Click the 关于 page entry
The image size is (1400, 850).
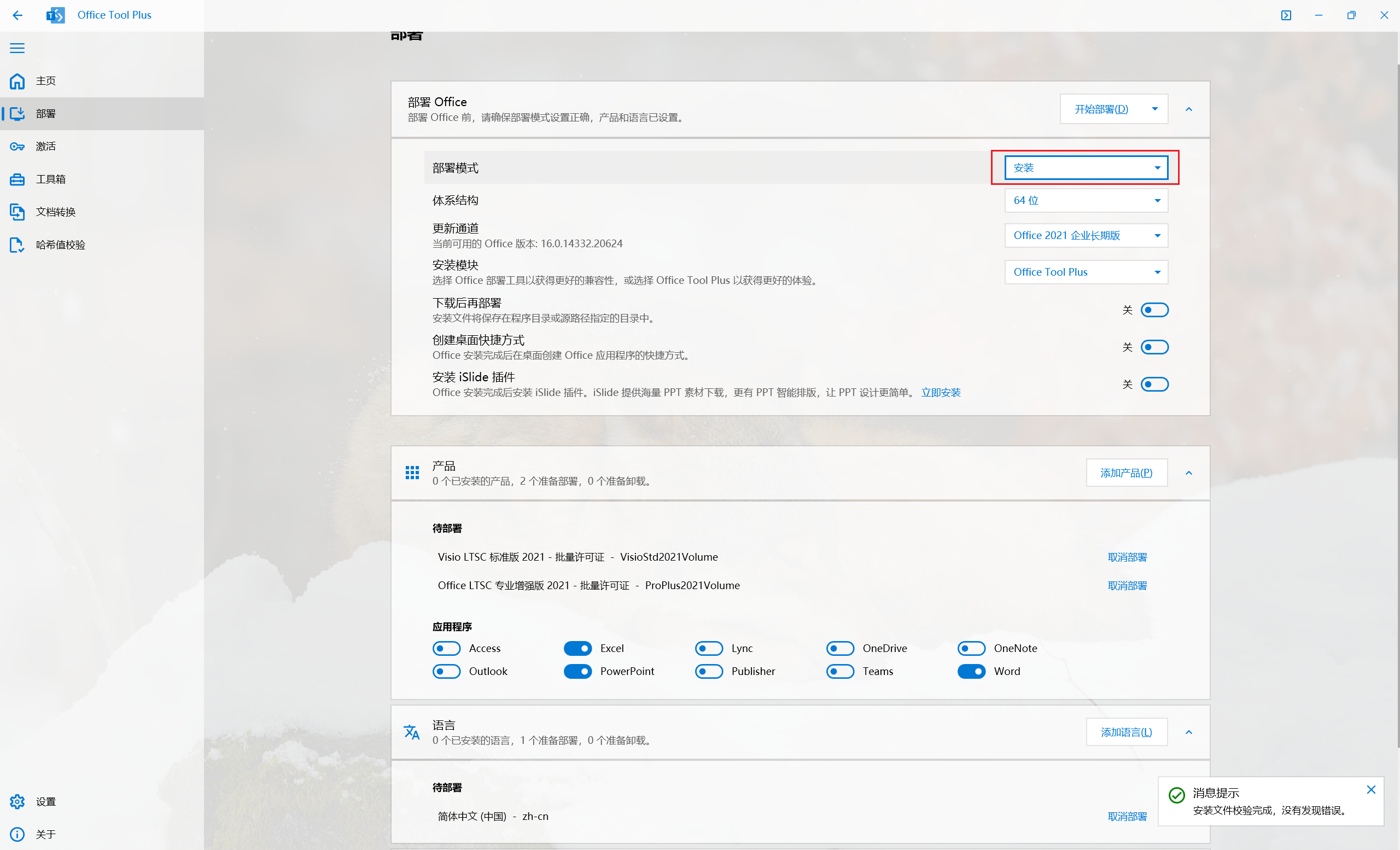pos(102,834)
